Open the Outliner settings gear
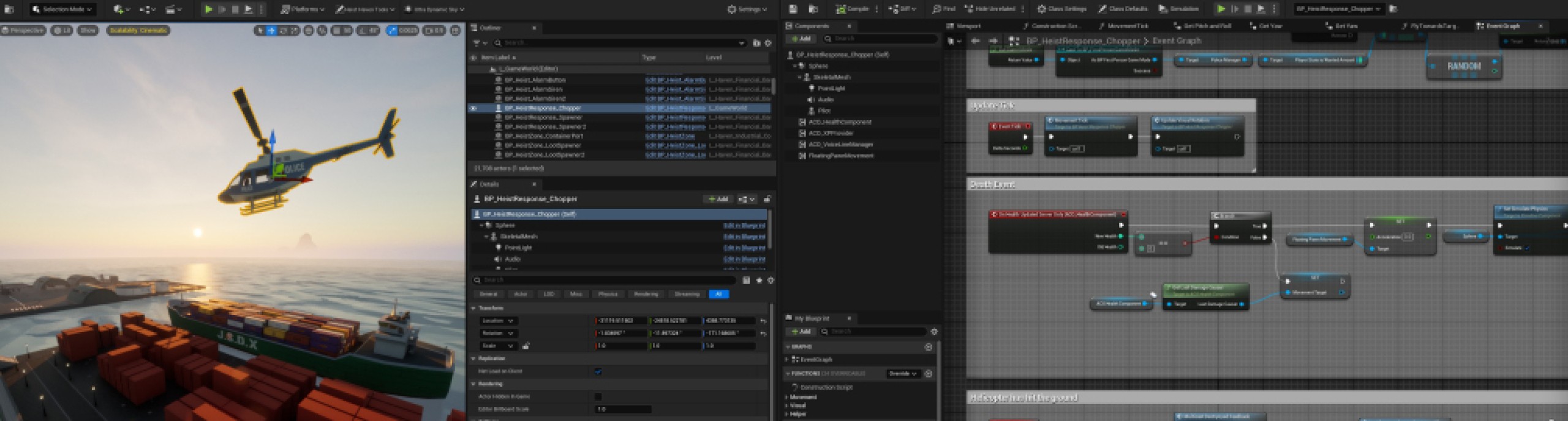 pyautogui.click(x=768, y=43)
